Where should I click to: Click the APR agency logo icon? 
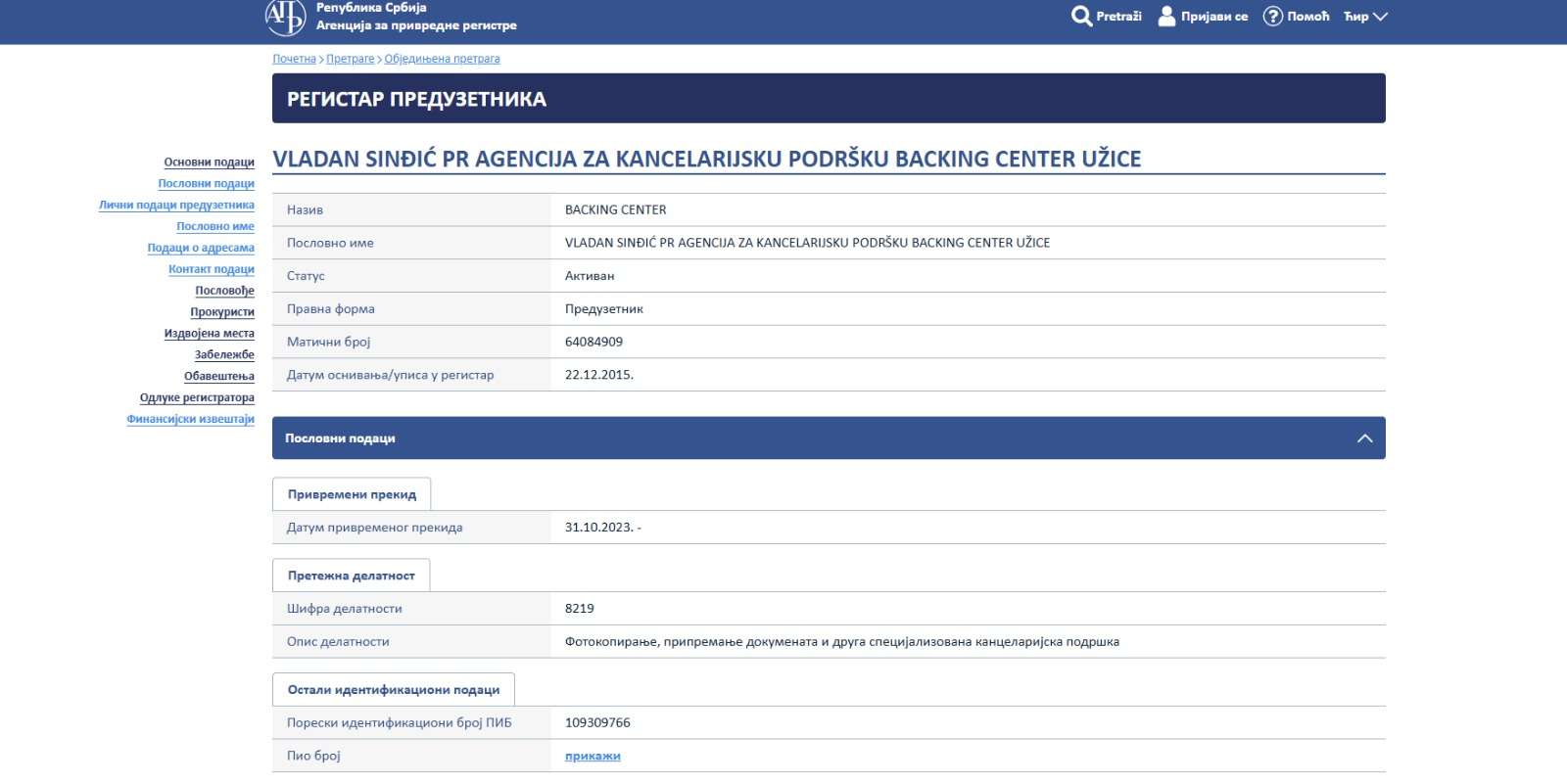[285, 16]
